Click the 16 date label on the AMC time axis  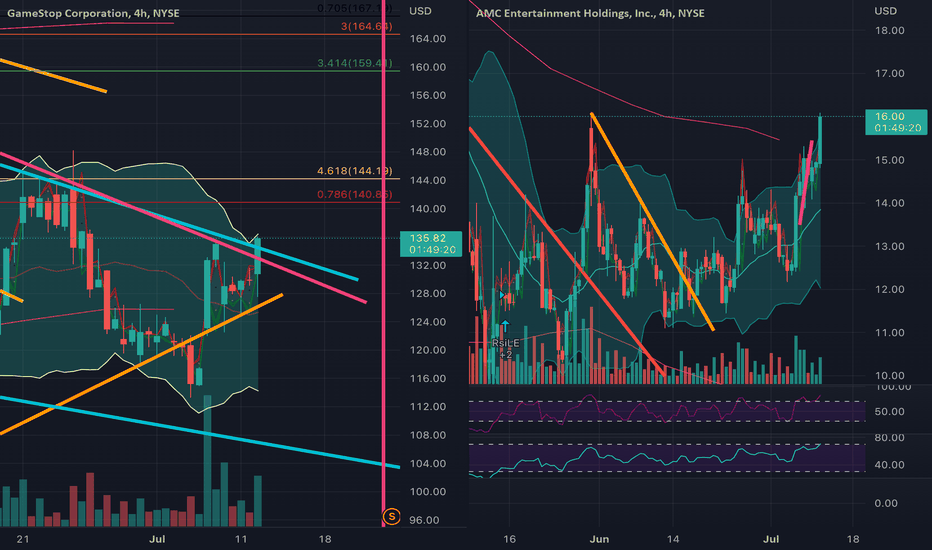(509, 539)
